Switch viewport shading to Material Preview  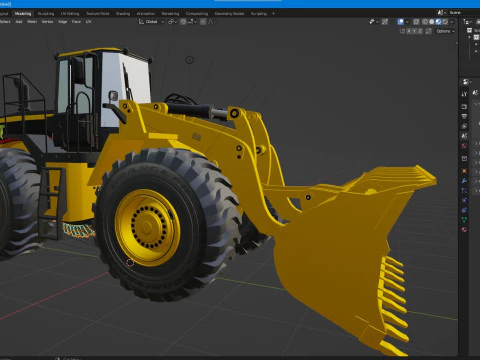click(x=438, y=22)
